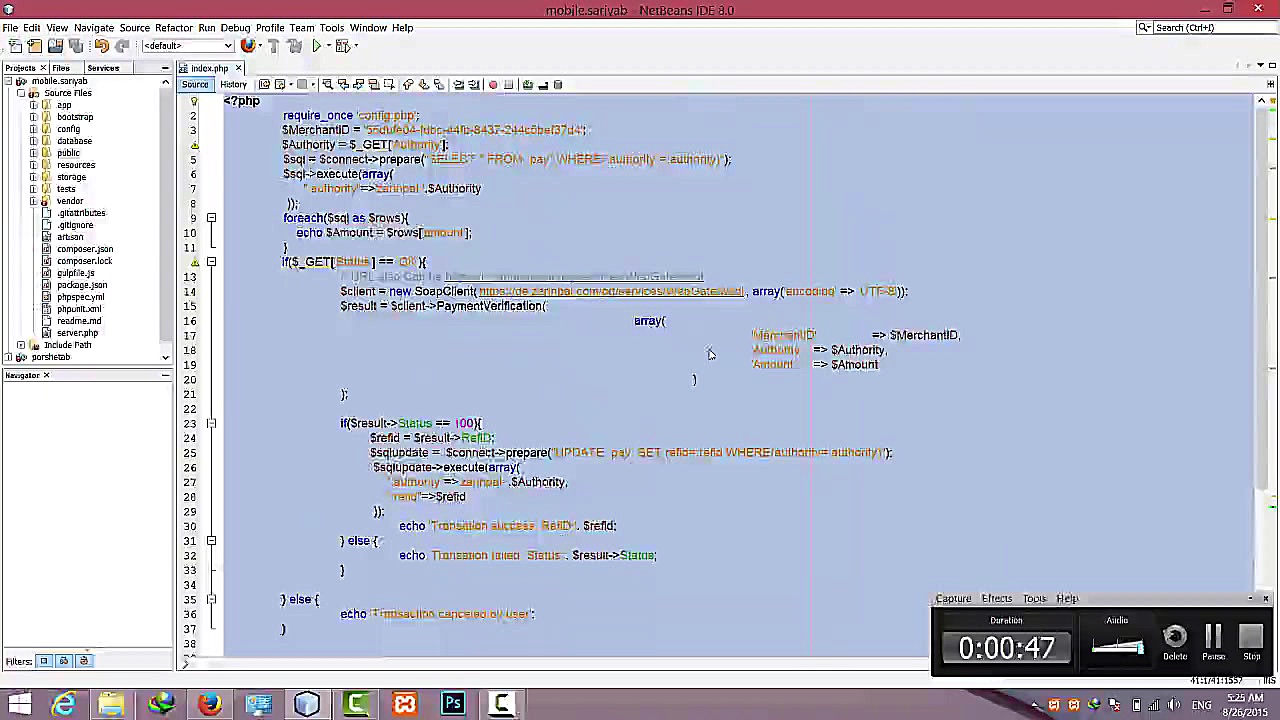Click the New File toolbar icon
The image size is (1280, 720).
click(14, 46)
